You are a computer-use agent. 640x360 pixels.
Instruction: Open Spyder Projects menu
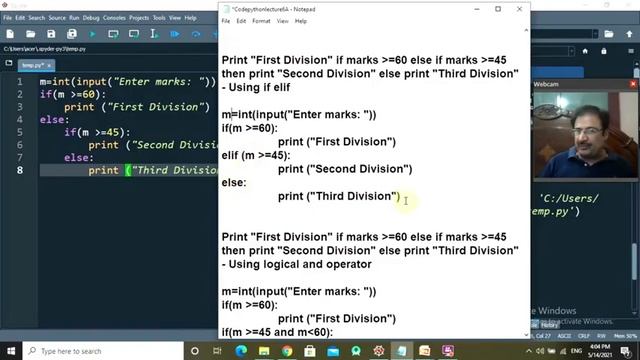[139, 18]
